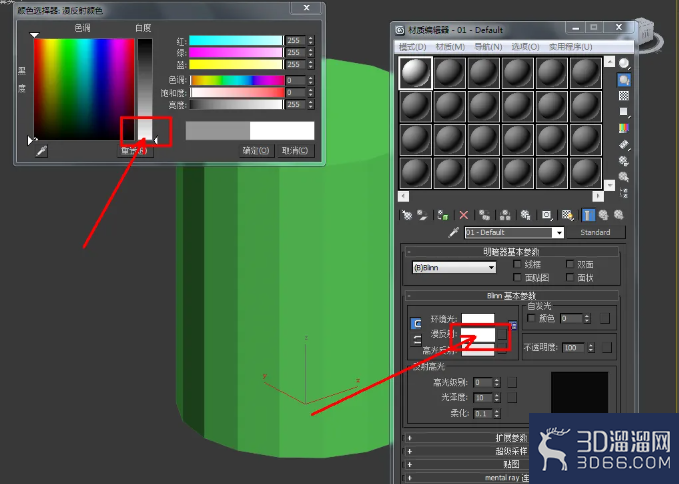
Task: Click the Material/Map Navigator icon
Action: (624, 192)
